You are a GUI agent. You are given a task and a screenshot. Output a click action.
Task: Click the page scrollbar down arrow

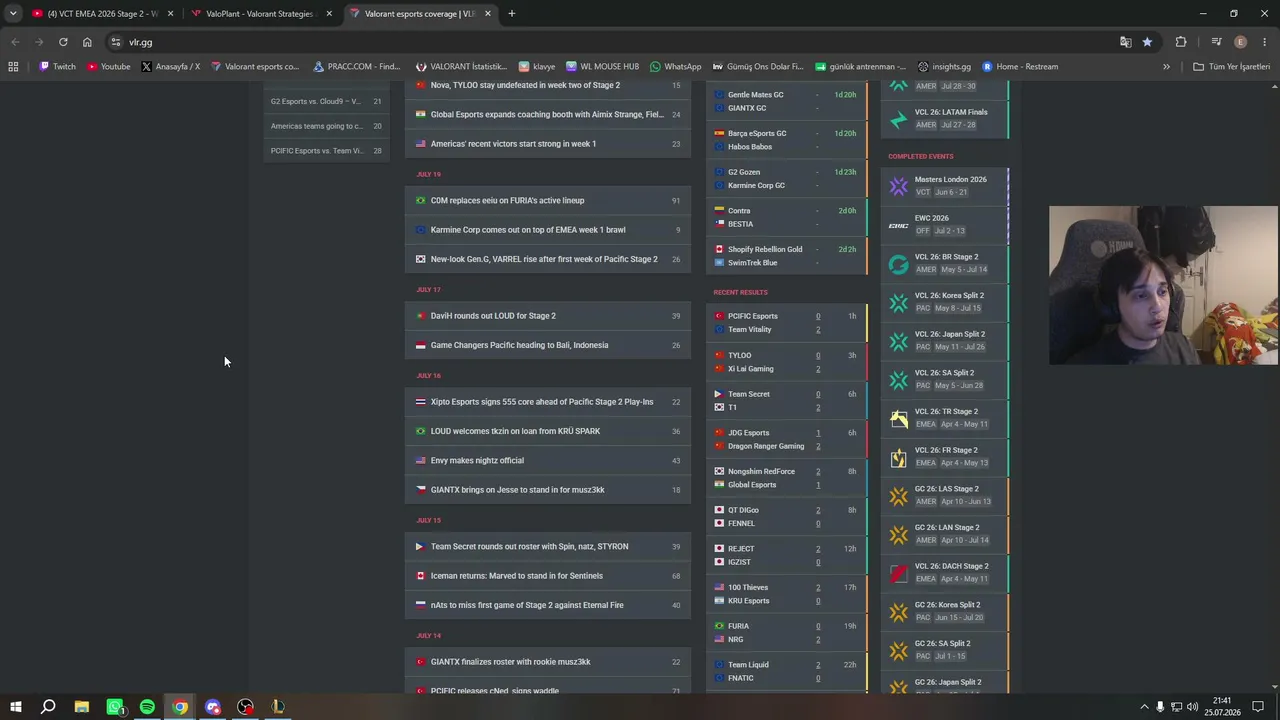(1274, 687)
